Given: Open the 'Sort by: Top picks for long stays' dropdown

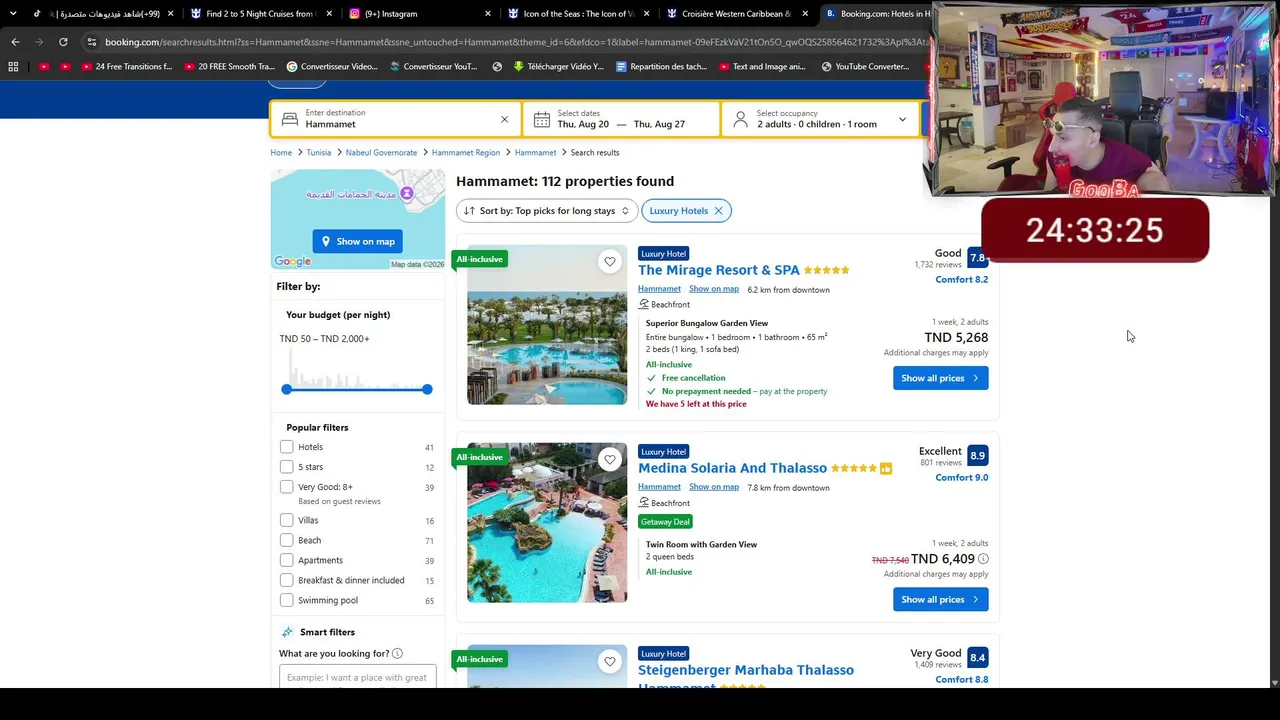Looking at the screenshot, I should pyautogui.click(x=546, y=211).
